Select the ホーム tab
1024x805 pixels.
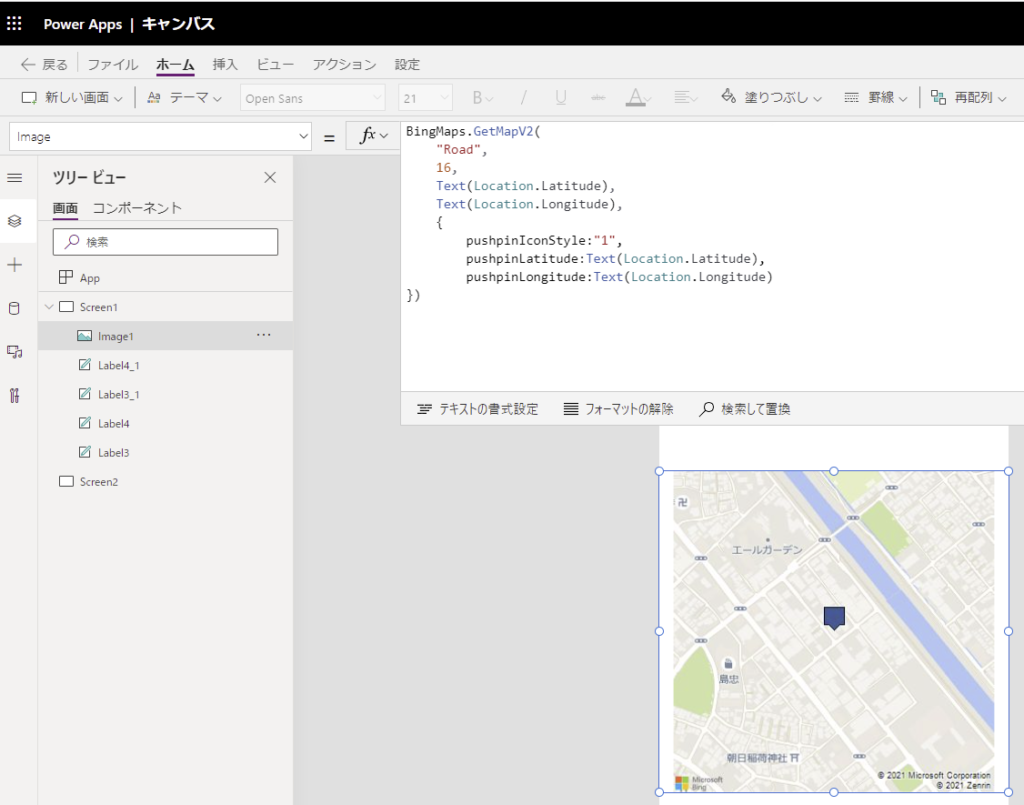coord(175,65)
